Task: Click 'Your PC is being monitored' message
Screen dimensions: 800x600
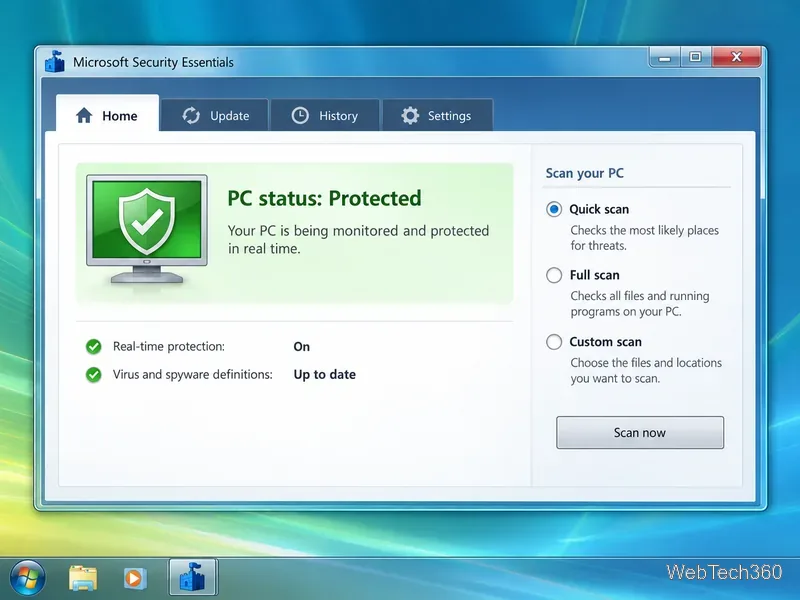Action: [x=358, y=240]
